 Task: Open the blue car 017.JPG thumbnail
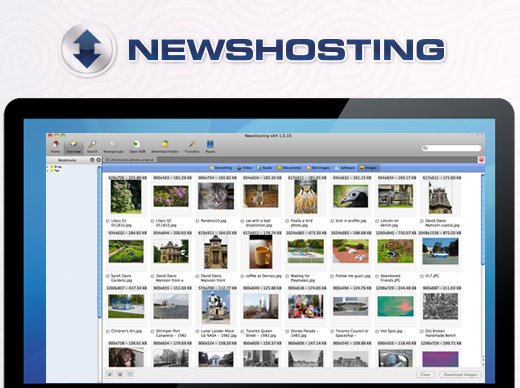[440, 251]
